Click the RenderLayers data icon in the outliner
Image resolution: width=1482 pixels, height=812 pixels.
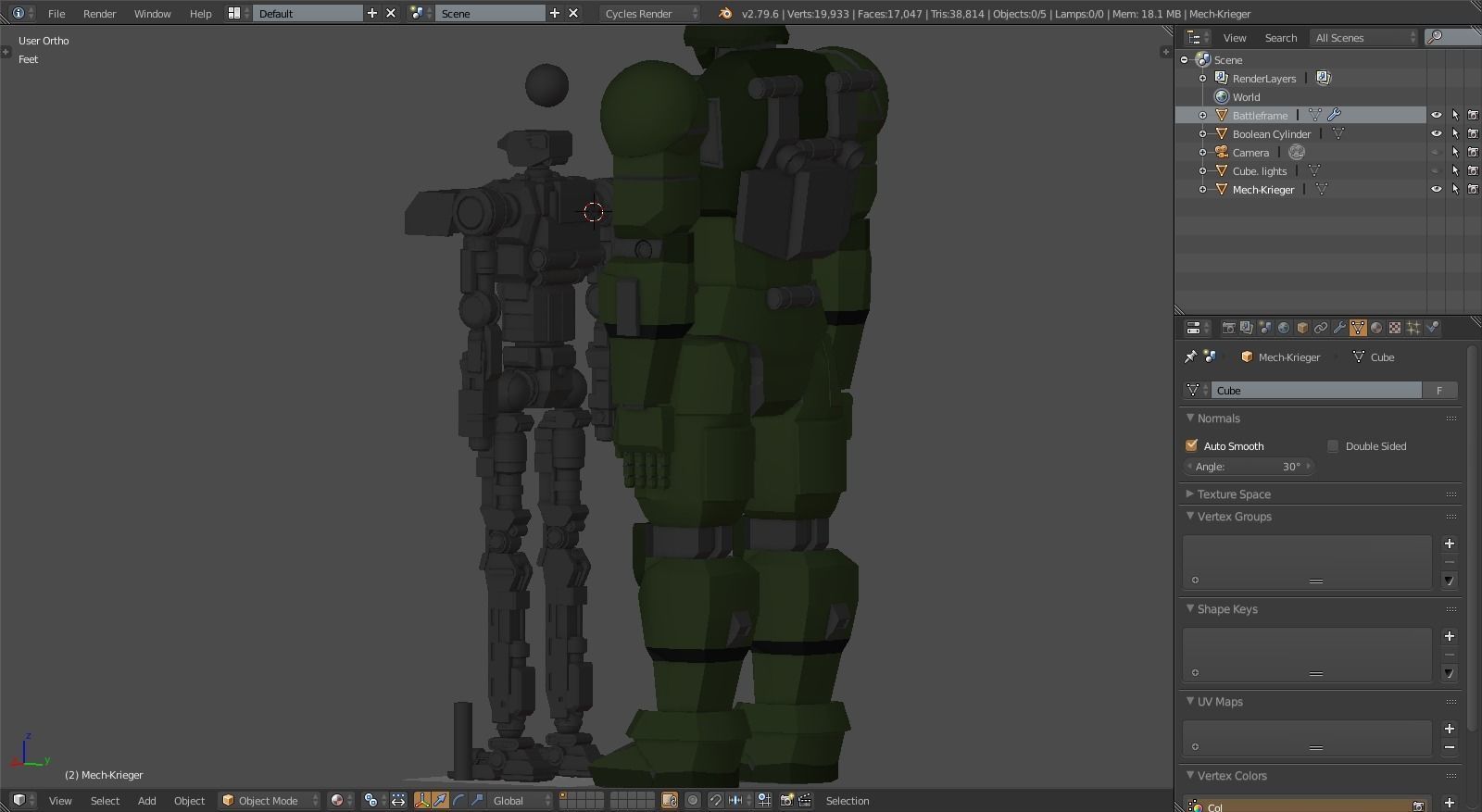(x=1324, y=78)
